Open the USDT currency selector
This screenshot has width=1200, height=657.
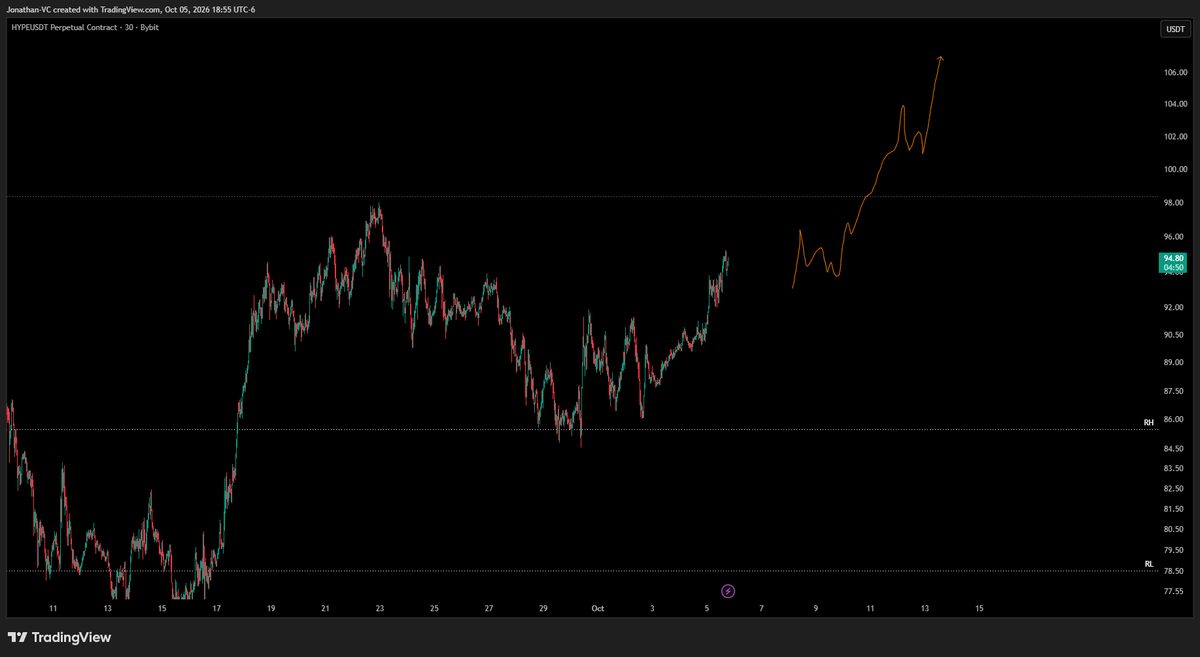[x=1175, y=29]
